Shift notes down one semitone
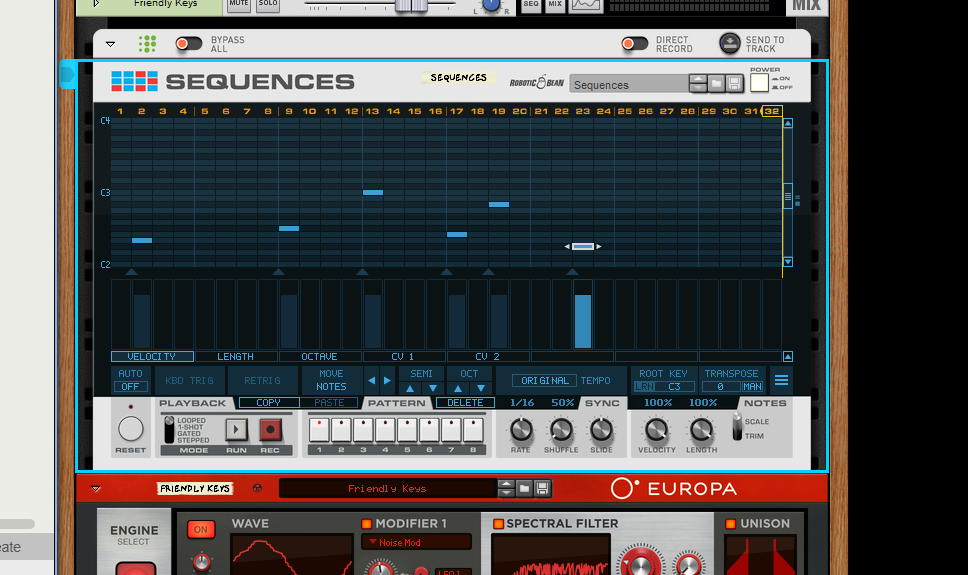This screenshot has height=575, width=968. (x=433, y=388)
